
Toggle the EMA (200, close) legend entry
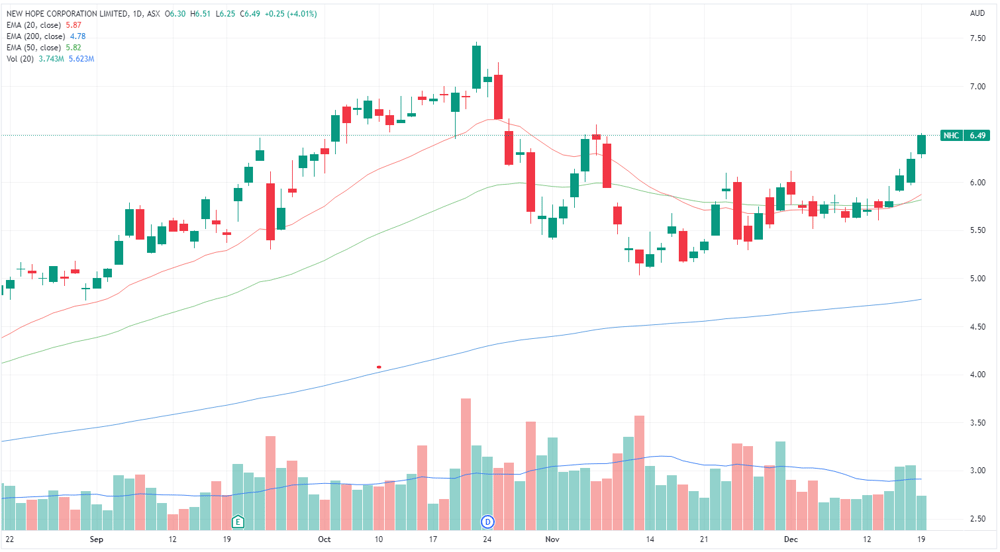46,36
